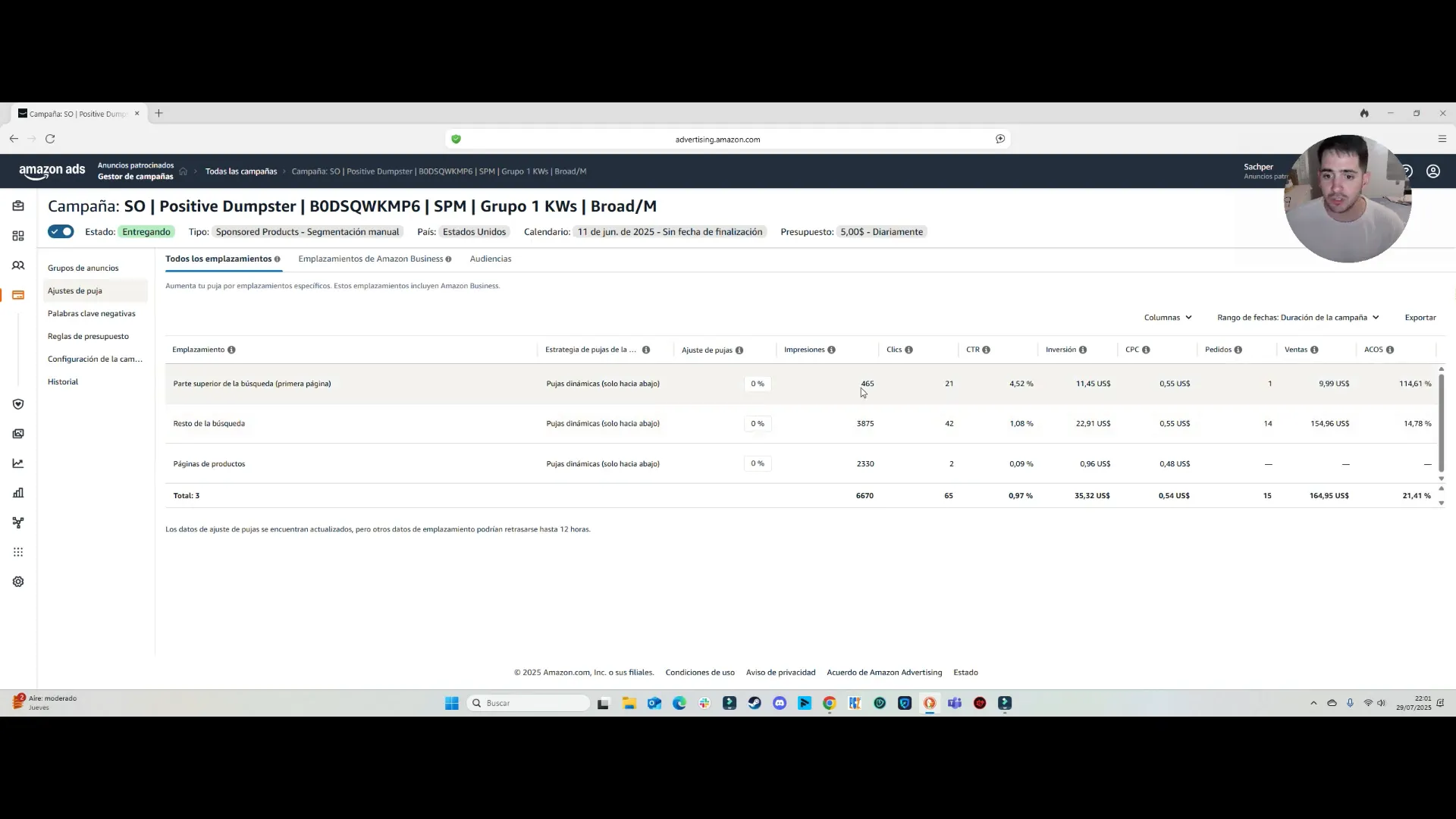Image resolution: width=1456 pixels, height=819 pixels.
Task: Open the network nodes icon in sidebar
Action: tap(18, 522)
